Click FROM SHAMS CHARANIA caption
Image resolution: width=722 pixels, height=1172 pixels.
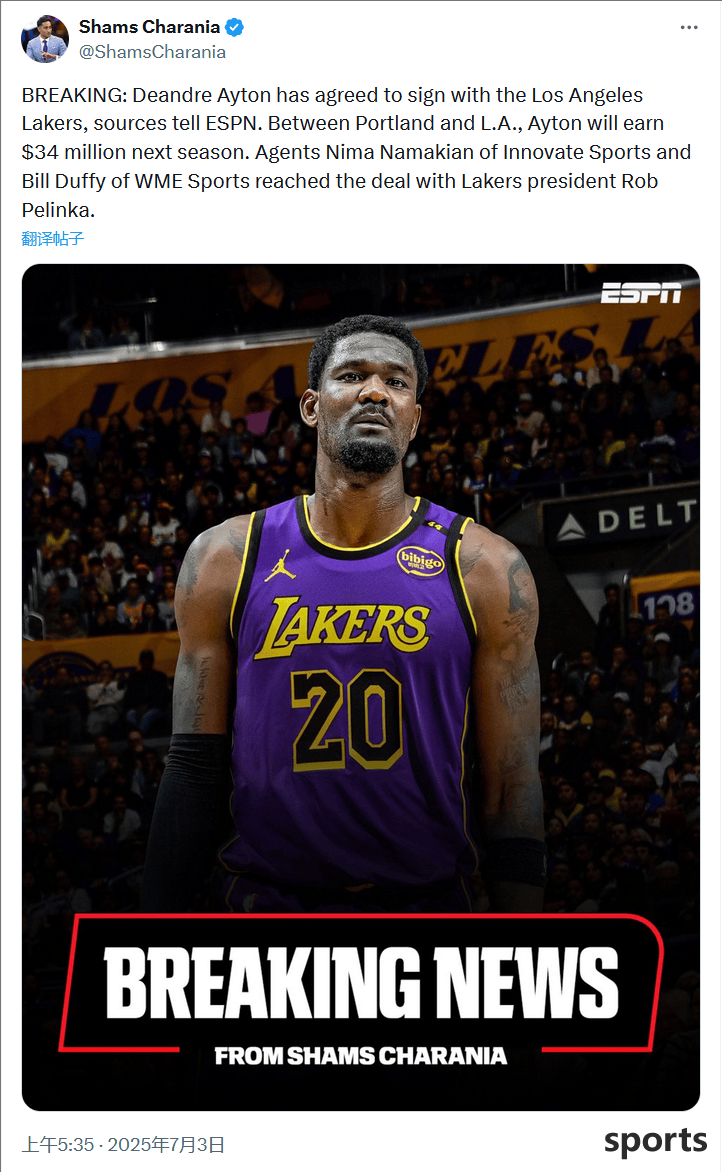click(x=361, y=1055)
